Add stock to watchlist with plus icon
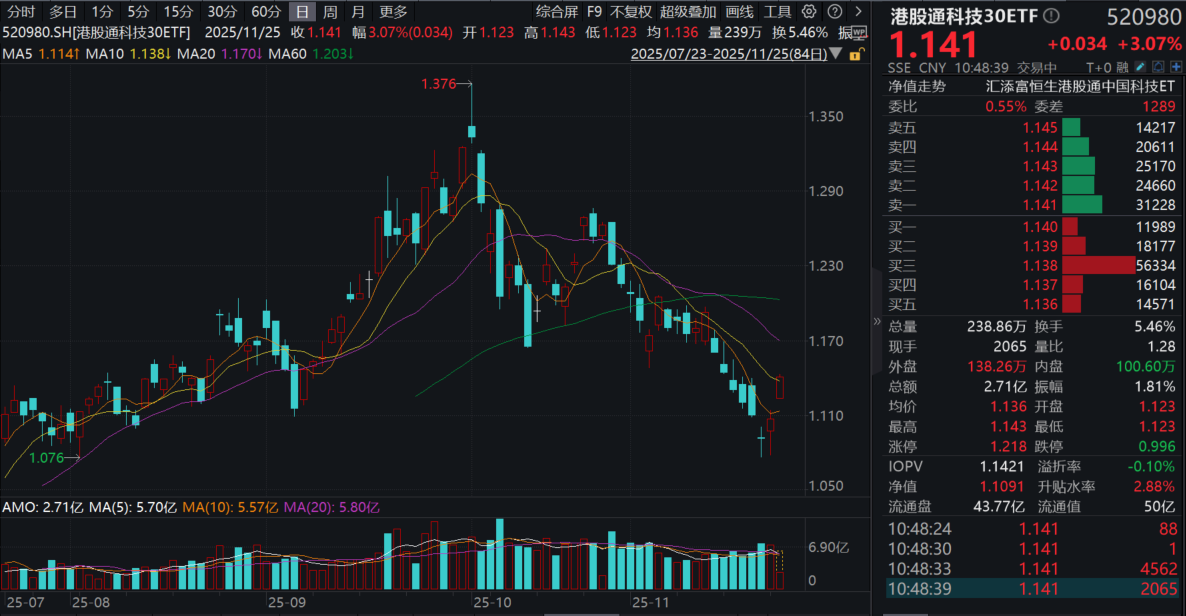The width and height of the screenshot is (1186, 616). [1175, 64]
